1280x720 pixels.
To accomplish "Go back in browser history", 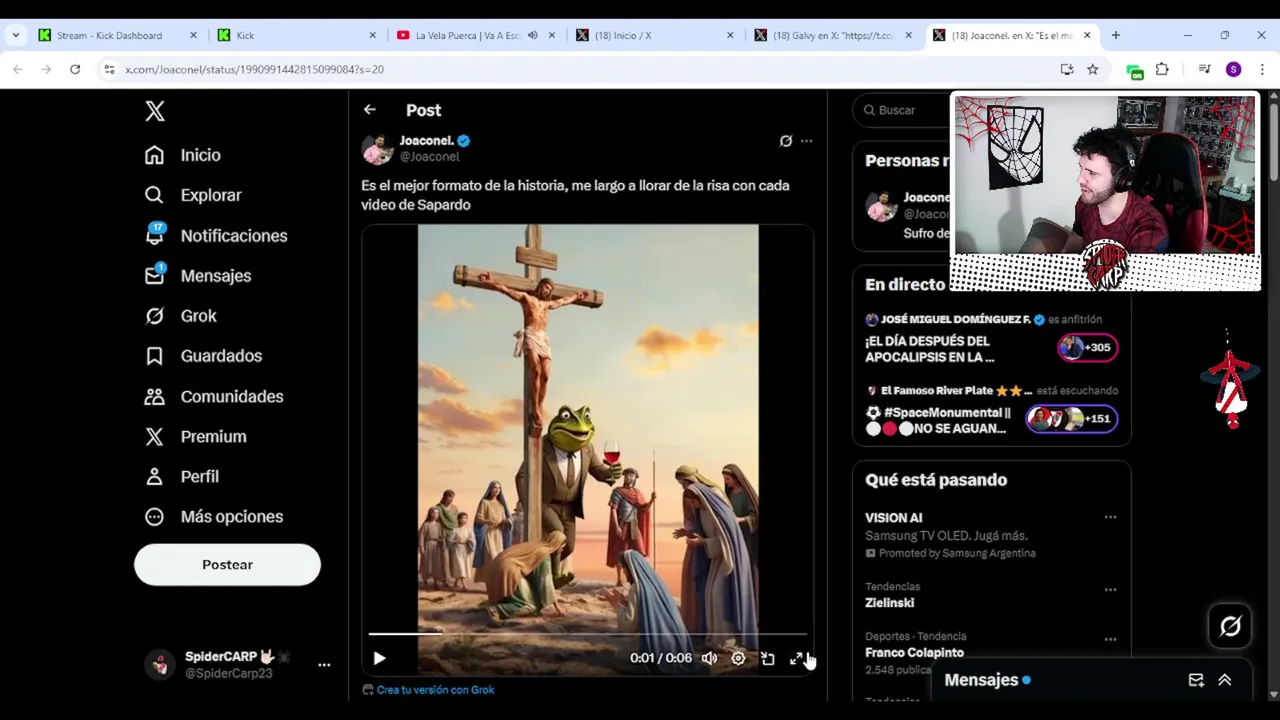I will point(17,69).
